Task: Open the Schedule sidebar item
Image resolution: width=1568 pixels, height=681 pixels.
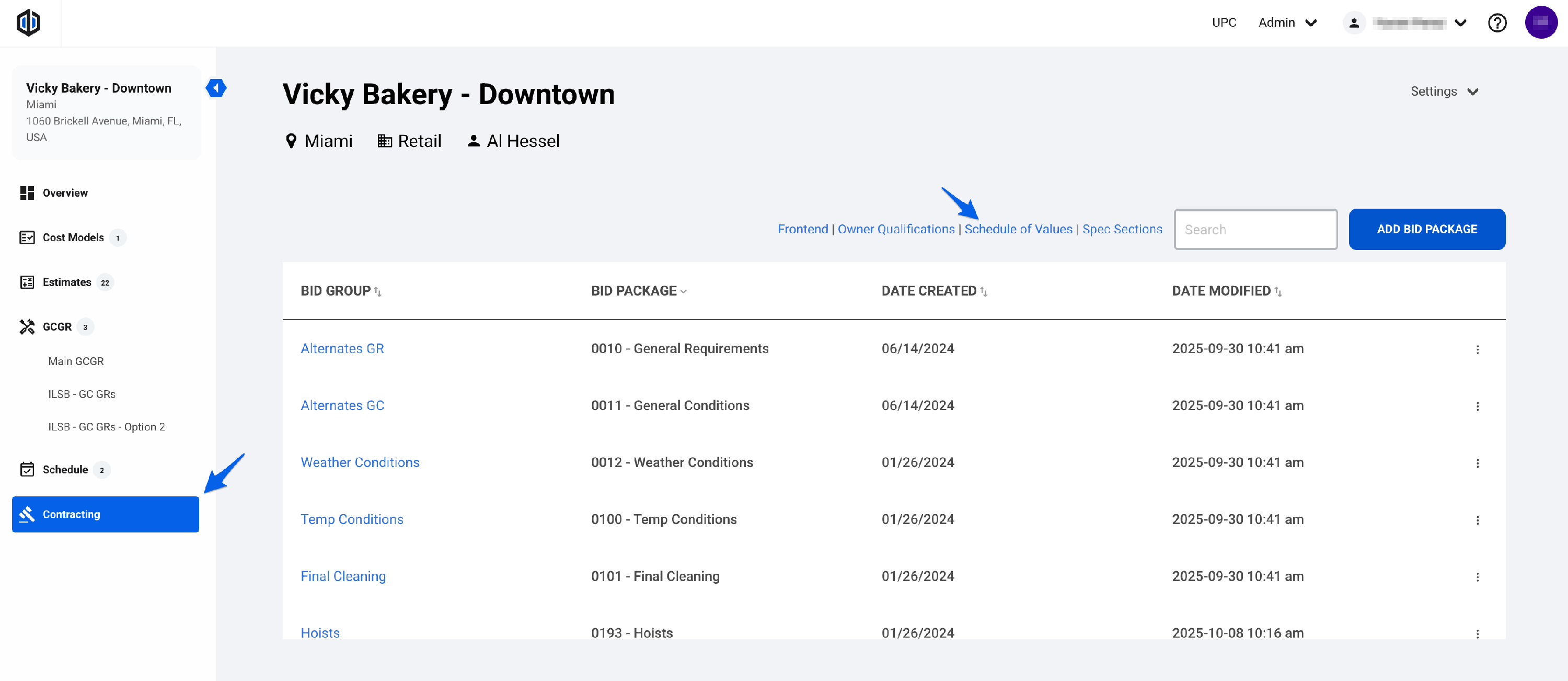Action: tap(65, 470)
